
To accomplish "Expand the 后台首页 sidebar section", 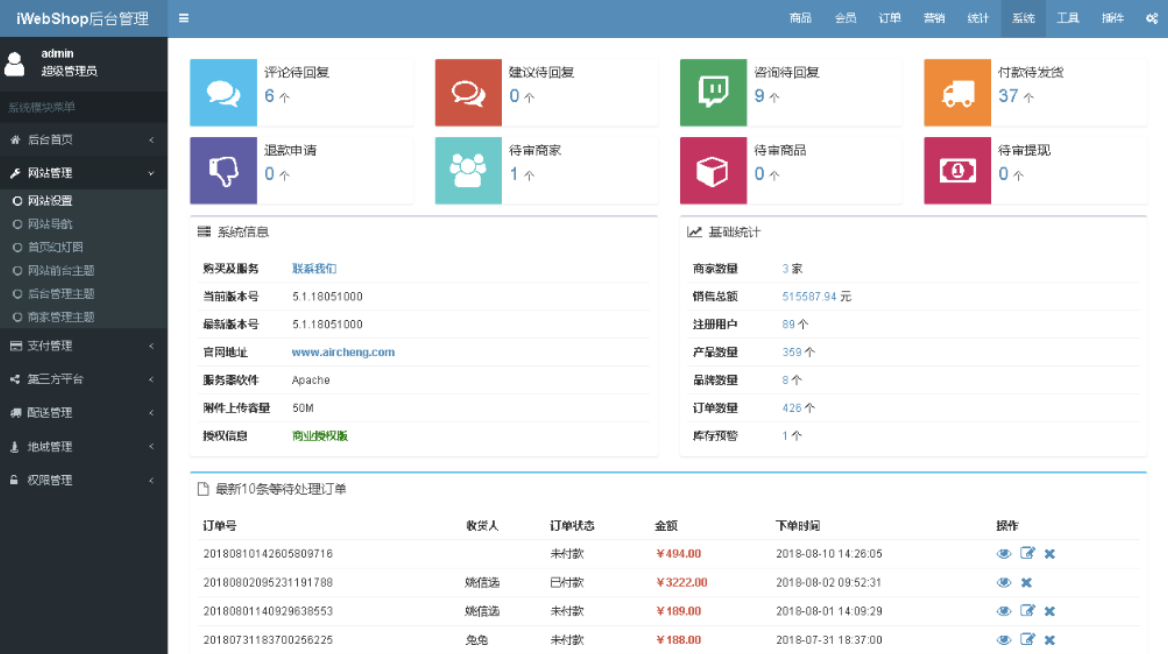I will click(83, 139).
